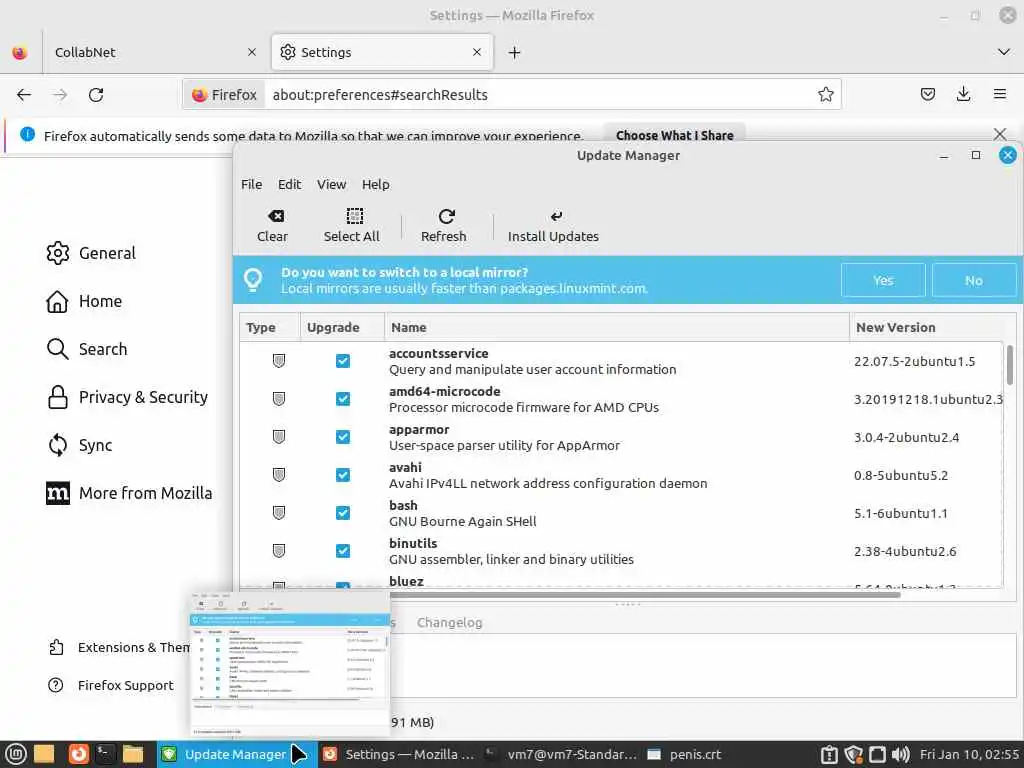Image resolution: width=1024 pixels, height=768 pixels.
Task: Click the Choose What I Share button
Action: pos(674,134)
